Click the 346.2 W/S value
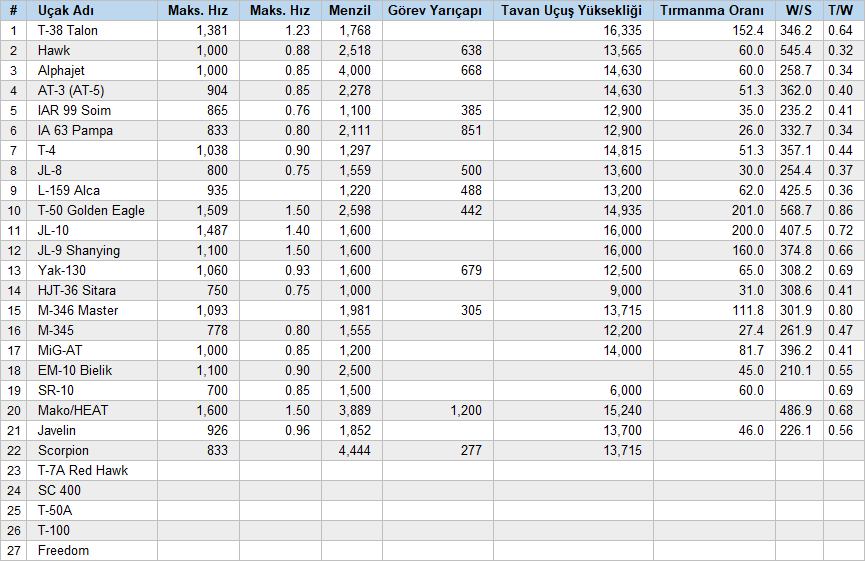The image size is (865, 561). (795, 30)
